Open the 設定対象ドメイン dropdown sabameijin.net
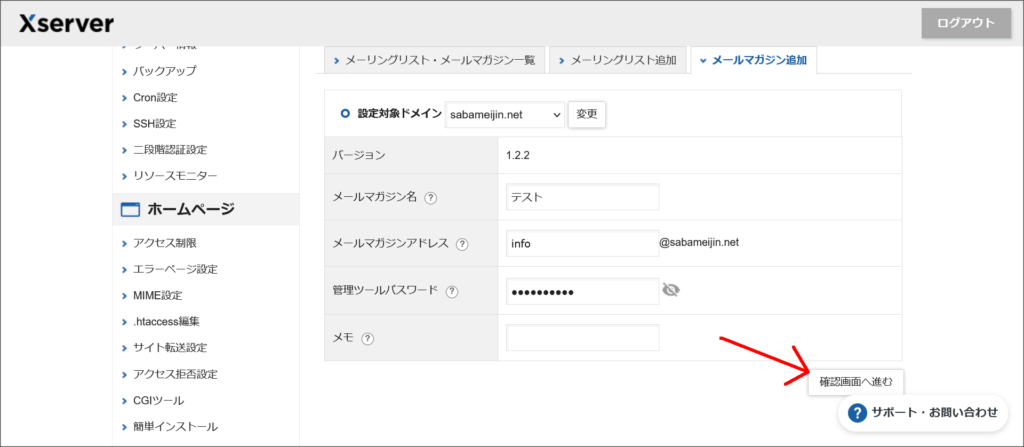 click(x=505, y=114)
